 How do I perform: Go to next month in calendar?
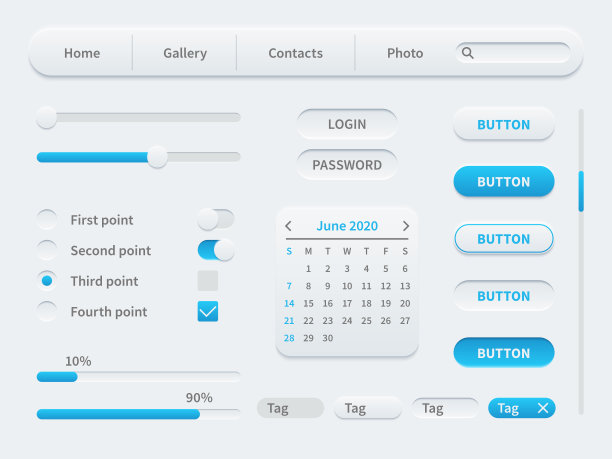click(x=406, y=226)
